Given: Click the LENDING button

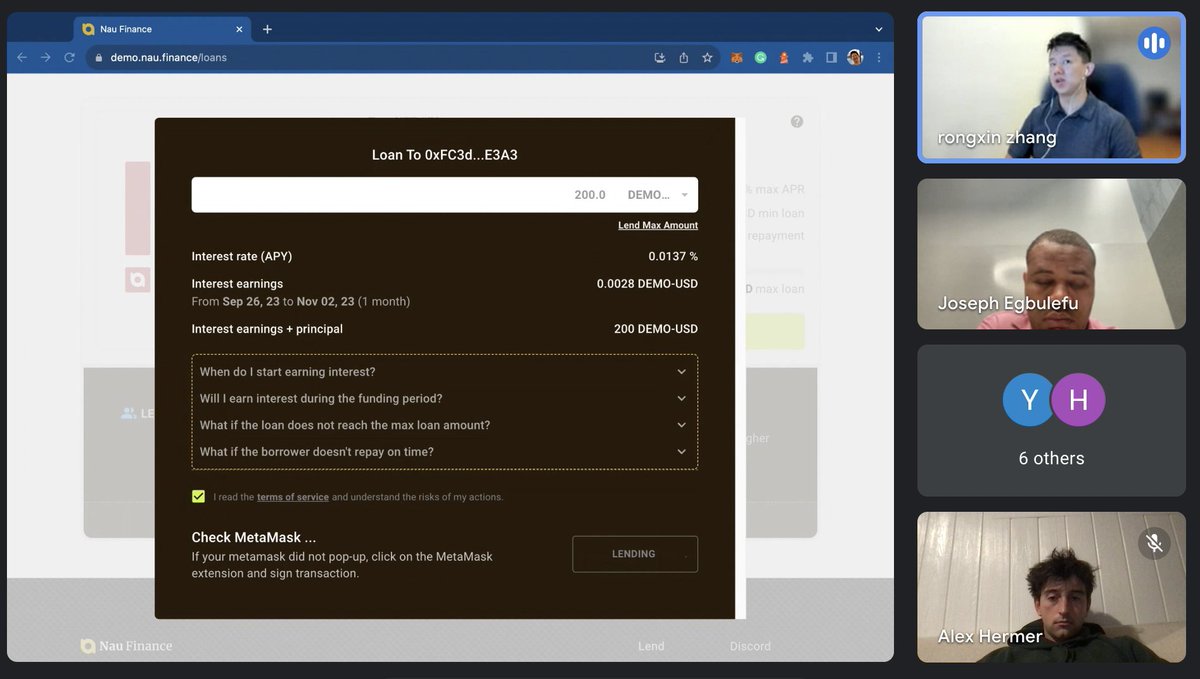Looking at the screenshot, I should pyautogui.click(x=635, y=554).
